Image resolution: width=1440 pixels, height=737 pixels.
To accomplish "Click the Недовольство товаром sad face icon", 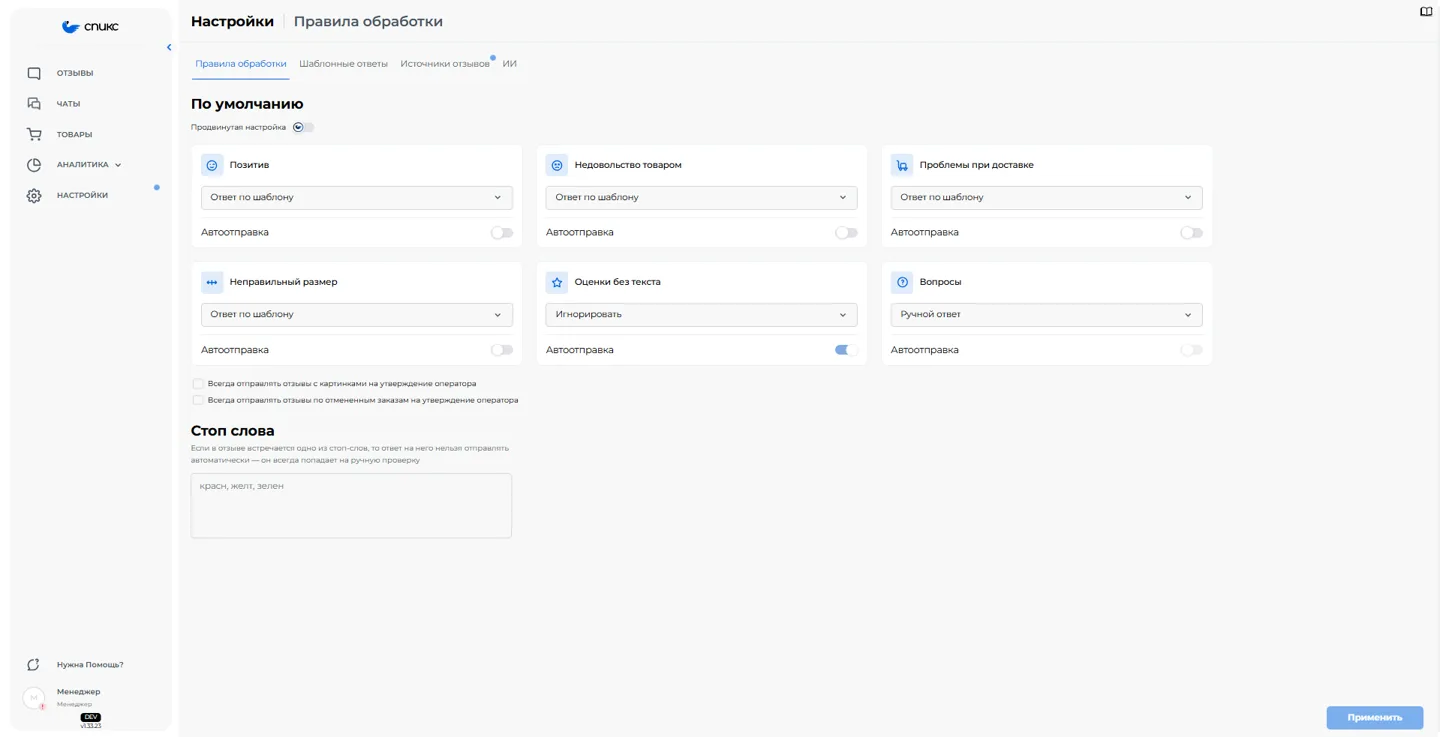I will click(557, 165).
